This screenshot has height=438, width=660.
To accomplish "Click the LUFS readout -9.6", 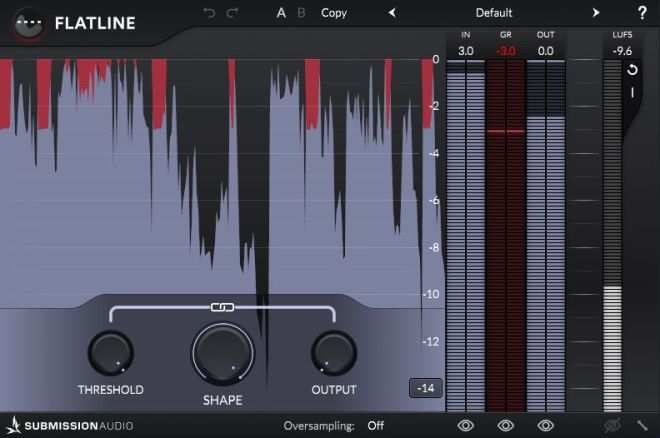I will (x=622, y=51).
